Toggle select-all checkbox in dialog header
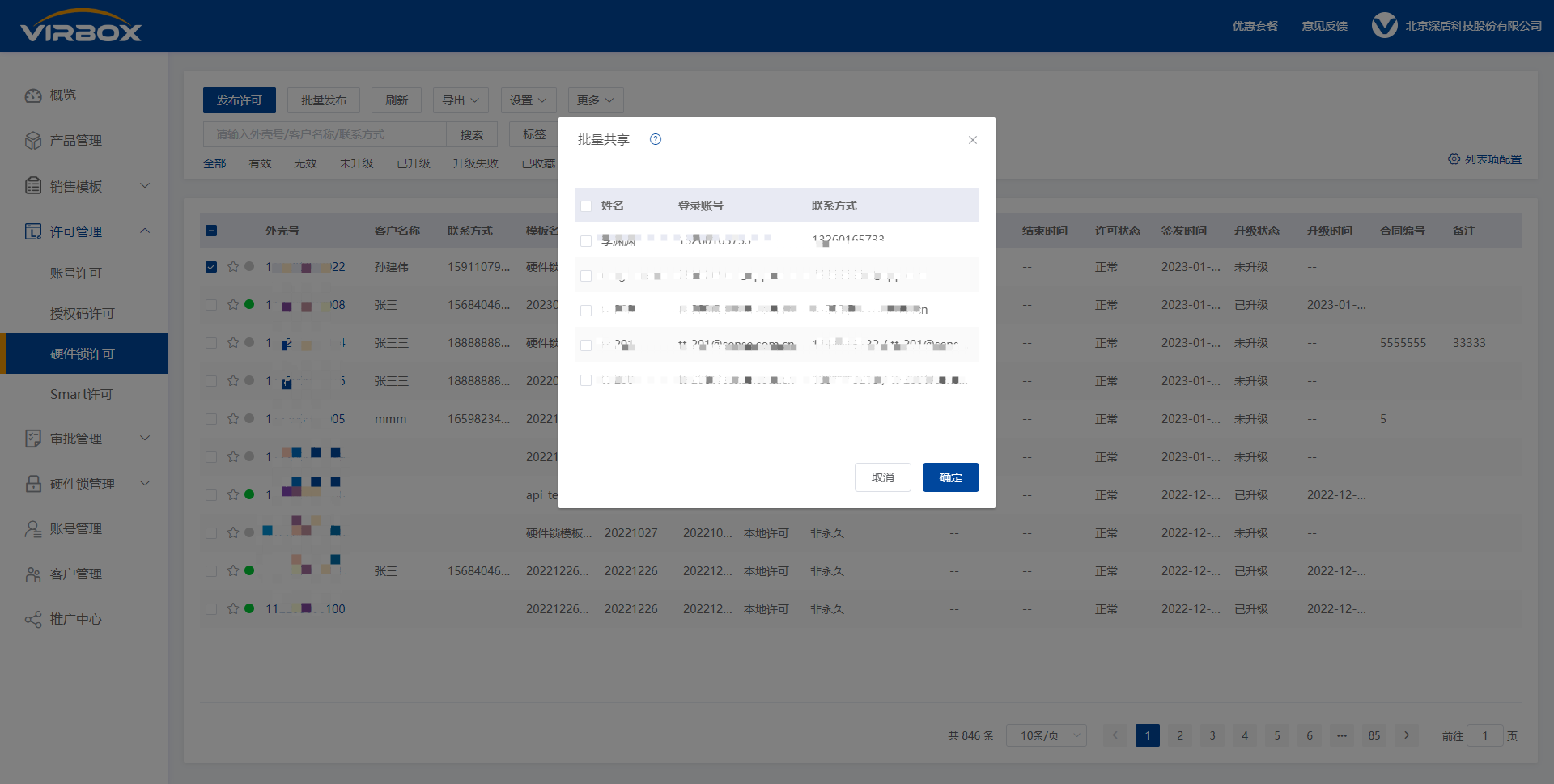The image size is (1554, 784). click(x=586, y=206)
